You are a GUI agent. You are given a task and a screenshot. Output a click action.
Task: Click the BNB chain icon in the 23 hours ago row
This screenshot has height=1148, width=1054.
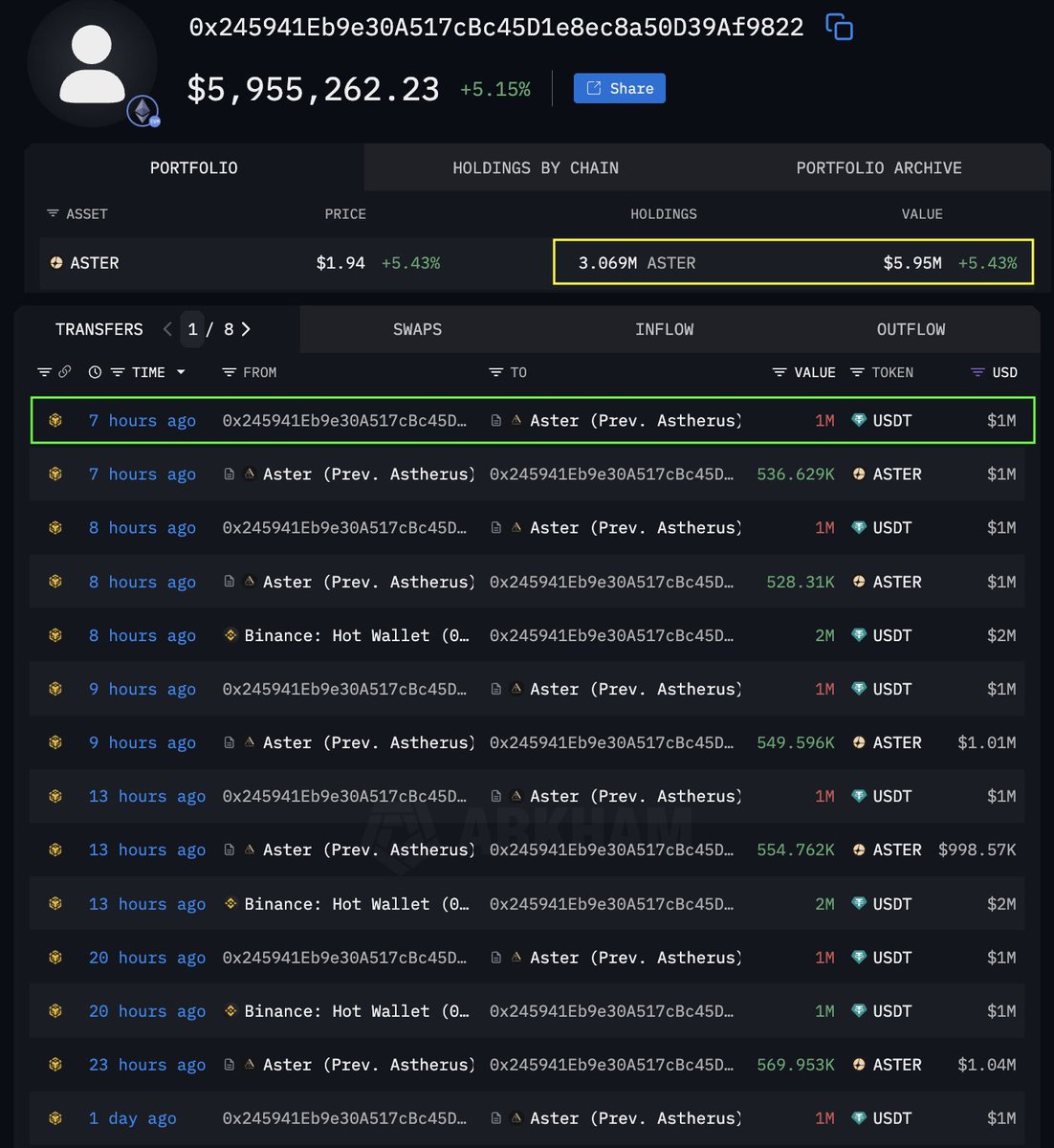point(55,1065)
